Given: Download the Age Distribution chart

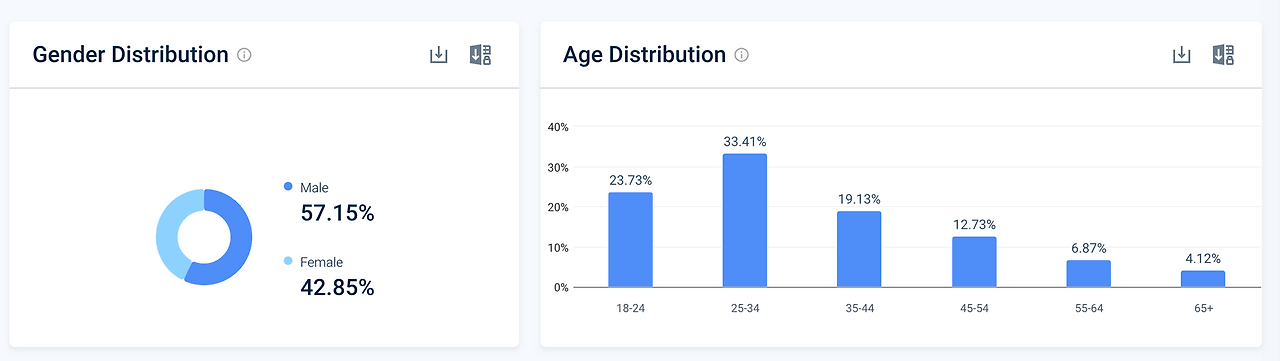Looking at the screenshot, I should [x=1181, y=55].
